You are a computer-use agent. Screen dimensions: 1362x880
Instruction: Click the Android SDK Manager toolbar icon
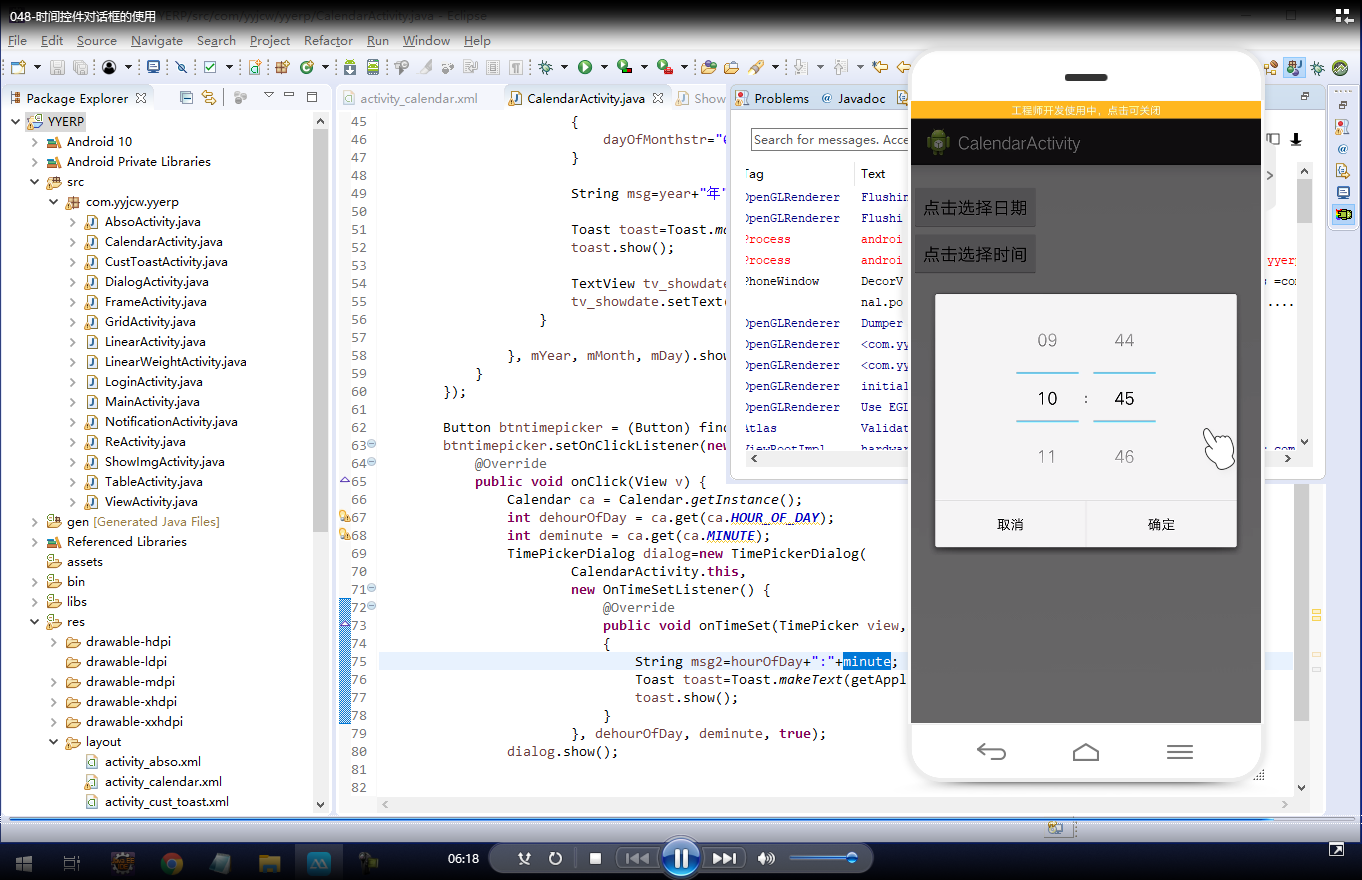pos(350,67)
